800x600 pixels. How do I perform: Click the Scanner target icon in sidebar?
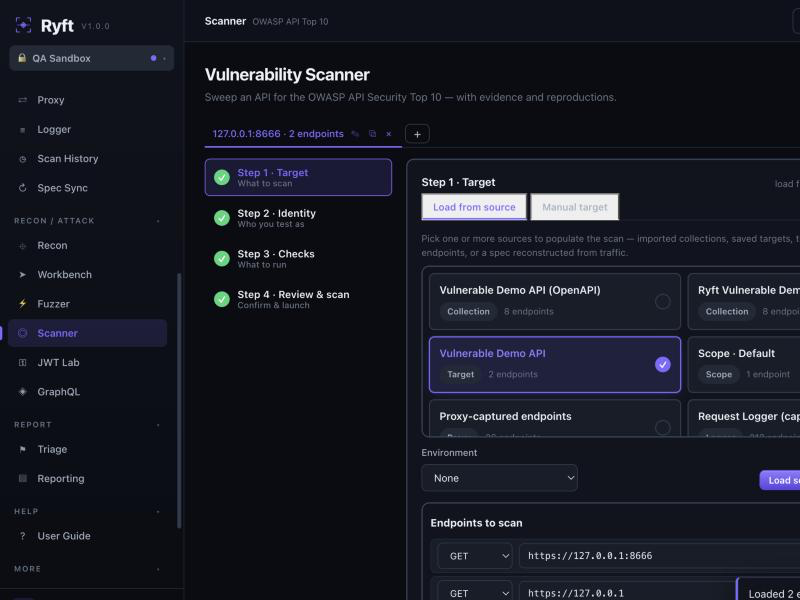22,333
